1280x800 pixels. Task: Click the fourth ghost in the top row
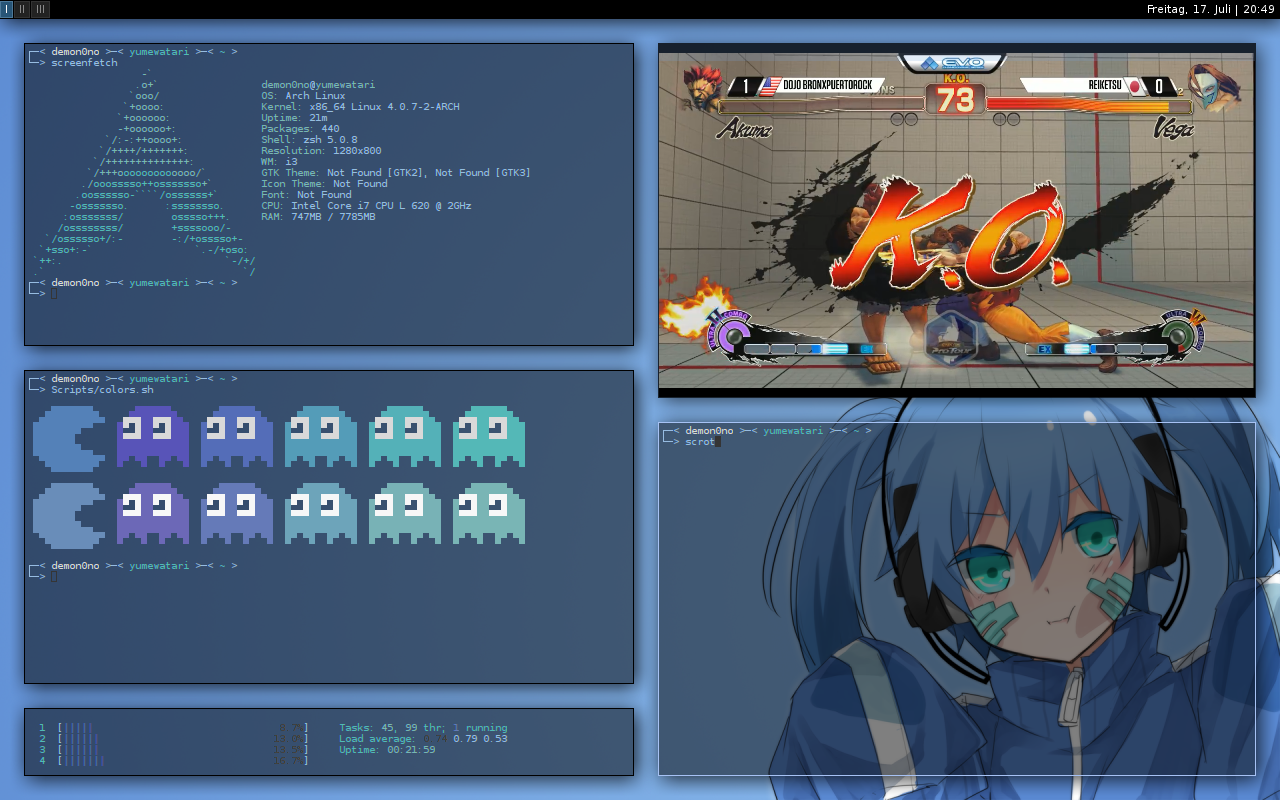coord(405,437)
